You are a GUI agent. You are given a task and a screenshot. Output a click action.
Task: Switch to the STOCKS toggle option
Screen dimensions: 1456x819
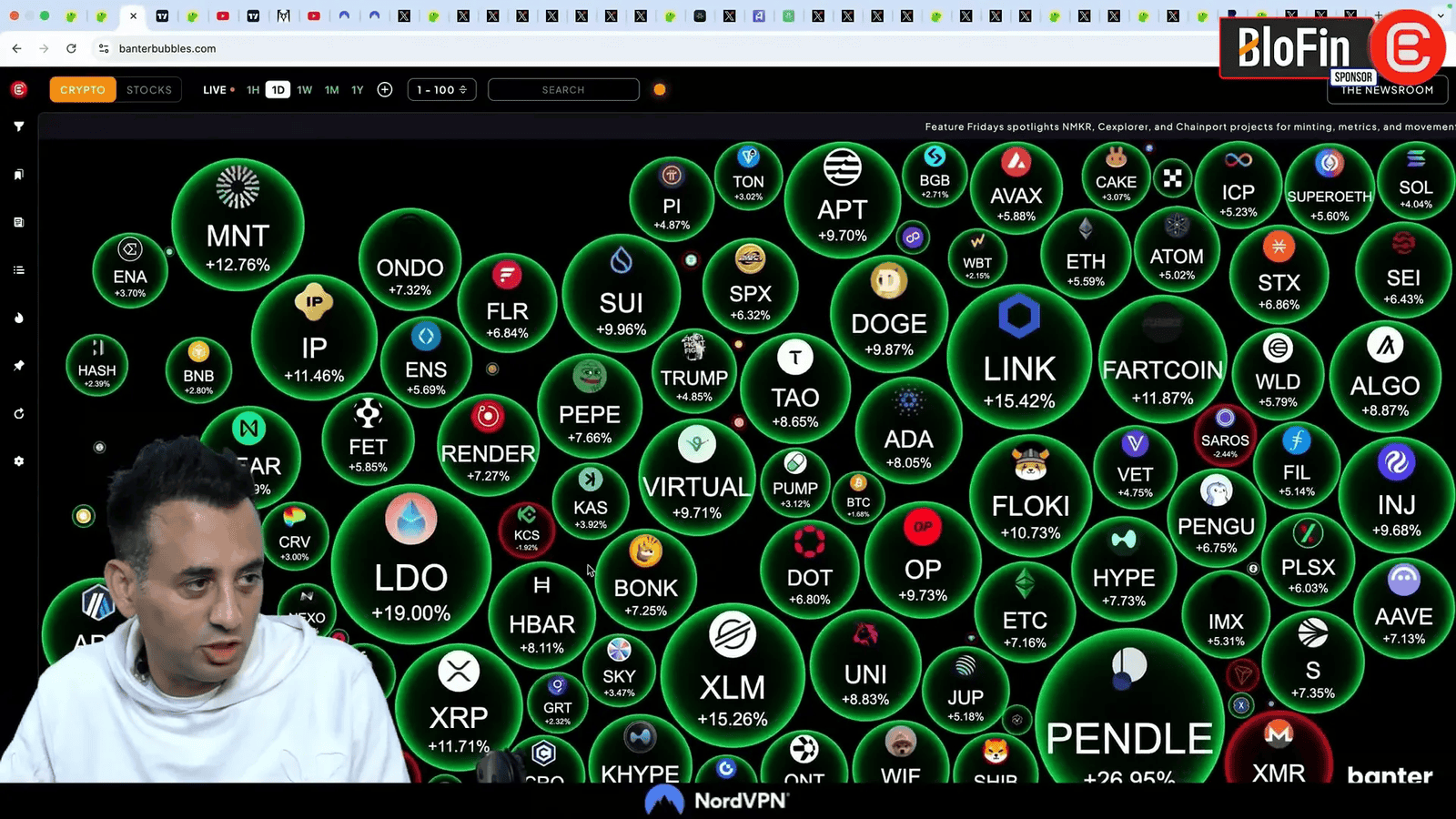[149, 90]
